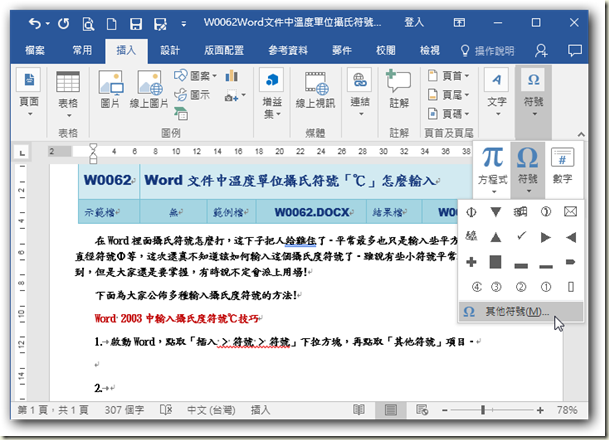Pick the circled ① symbol

click(x=546, y=287)
